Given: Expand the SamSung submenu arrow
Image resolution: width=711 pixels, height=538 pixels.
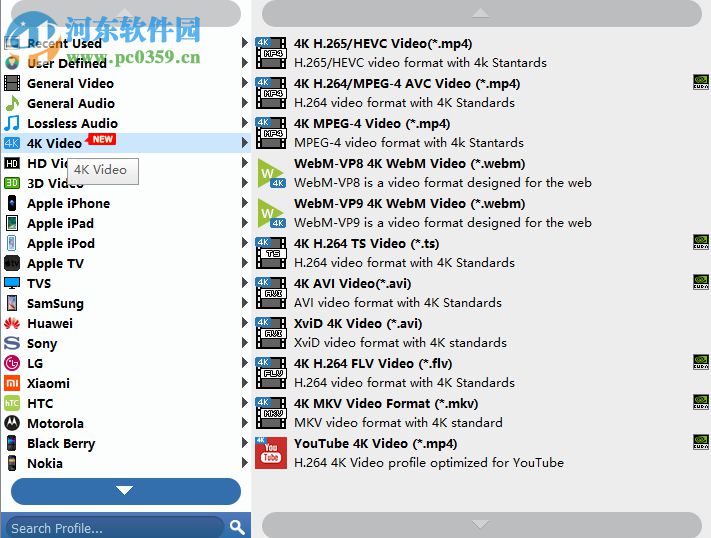Looking at the screenshot, I should pyautogui.click(x=244, y=303).
